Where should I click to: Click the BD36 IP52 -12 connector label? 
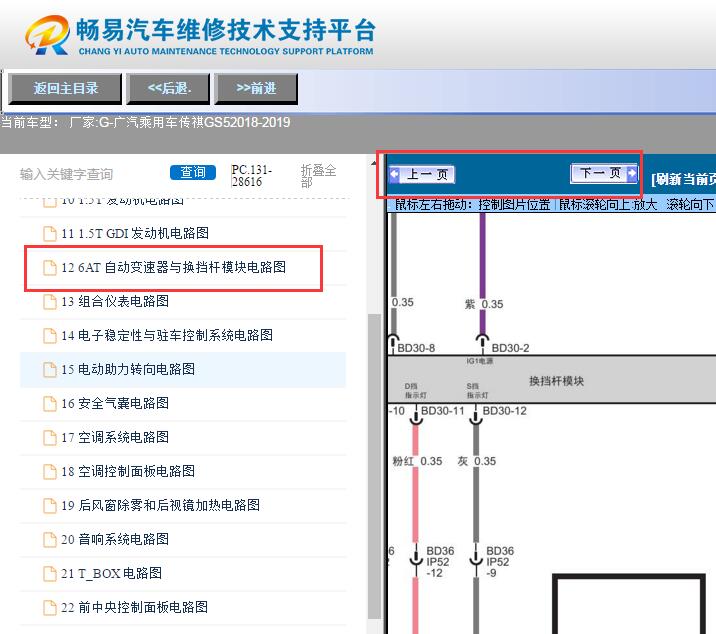440,562
